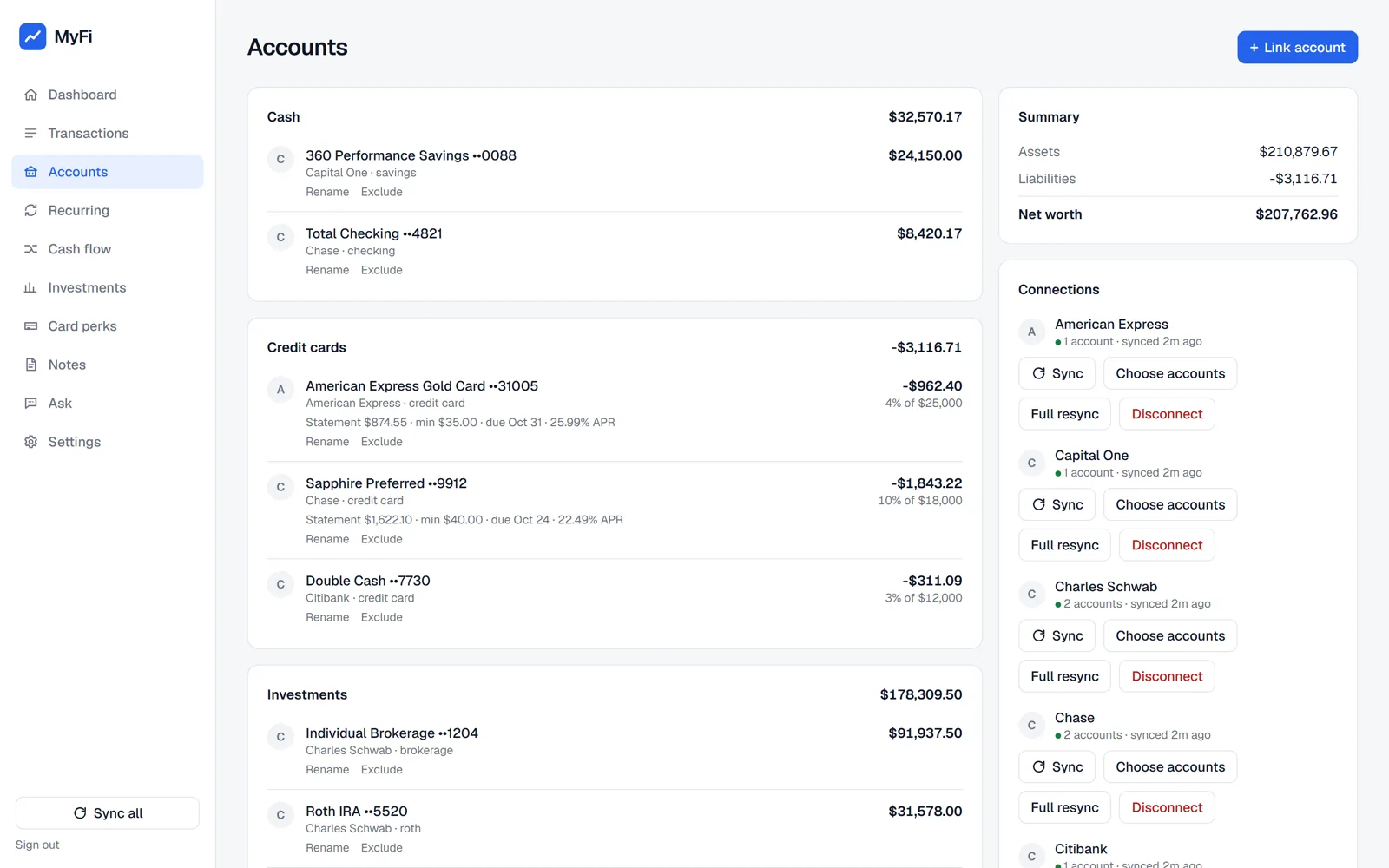The image size is (1389, 868).
Task: Rename the Roth IRA account
Action: (x=327, y=848)
